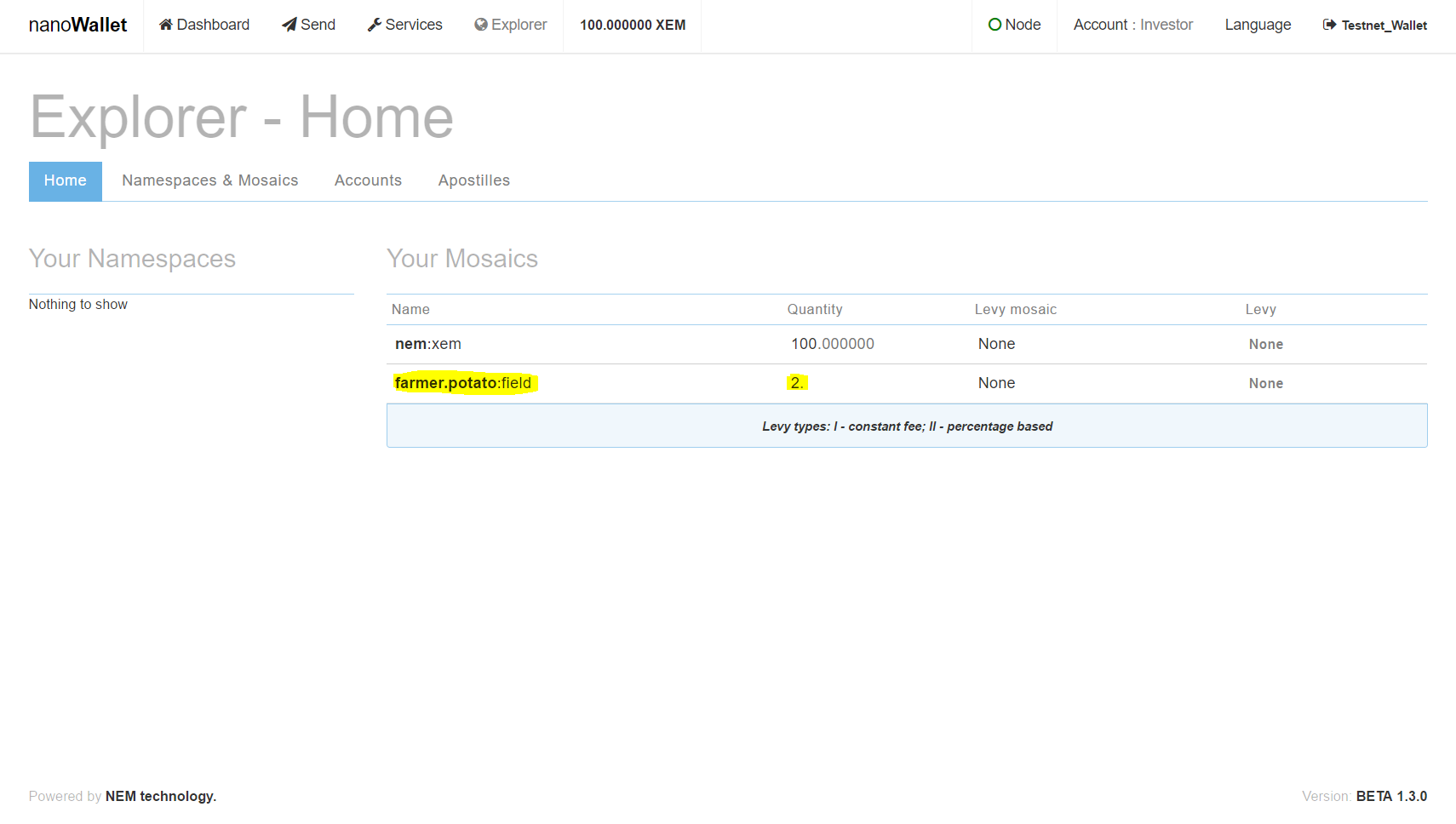Click the Levy types info note
Image resolution: width=1456 pixels, height=824 pixels.
[x=907, y=426]
